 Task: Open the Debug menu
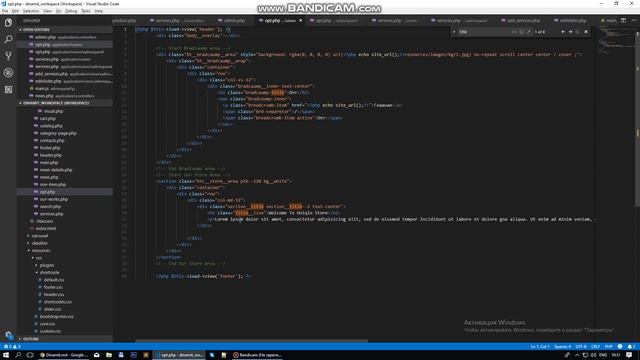point(71,11)
